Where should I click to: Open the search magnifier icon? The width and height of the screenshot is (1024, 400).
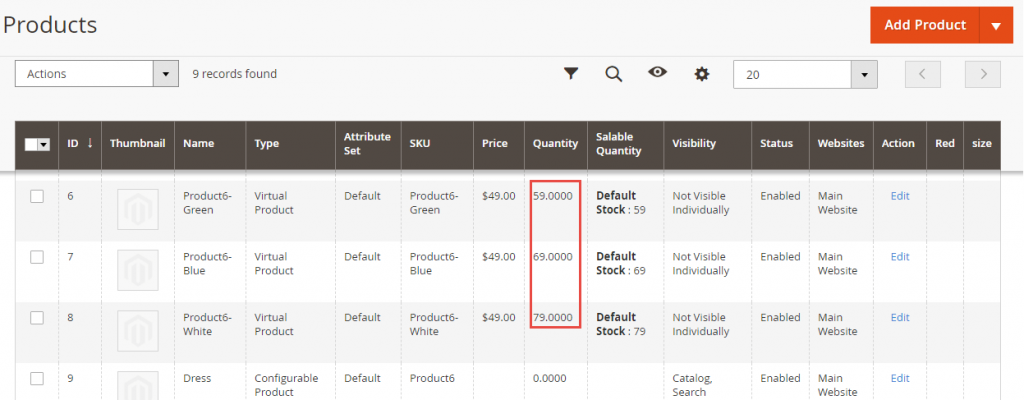point(613,73)
